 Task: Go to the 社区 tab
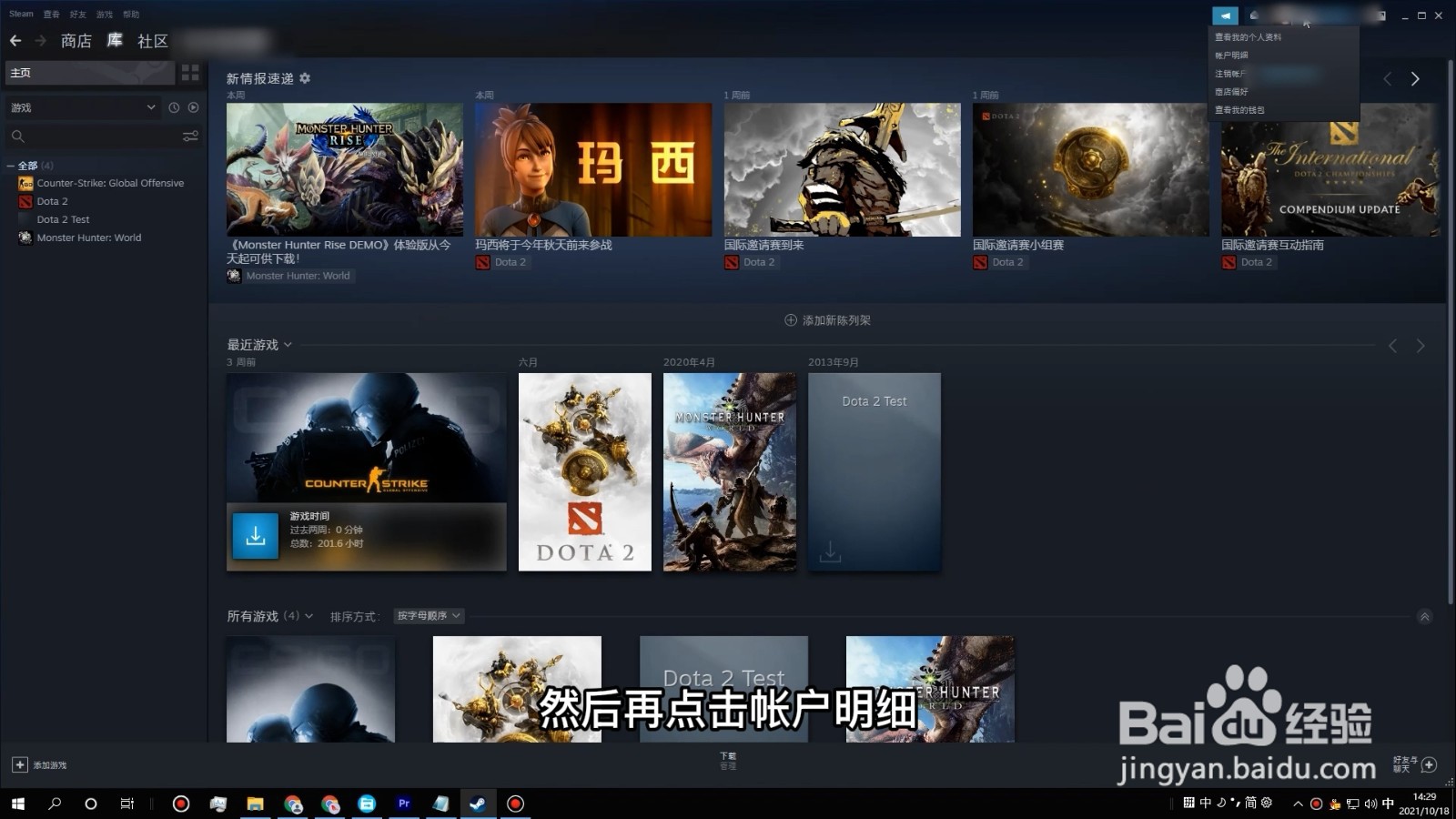(153, 41)
